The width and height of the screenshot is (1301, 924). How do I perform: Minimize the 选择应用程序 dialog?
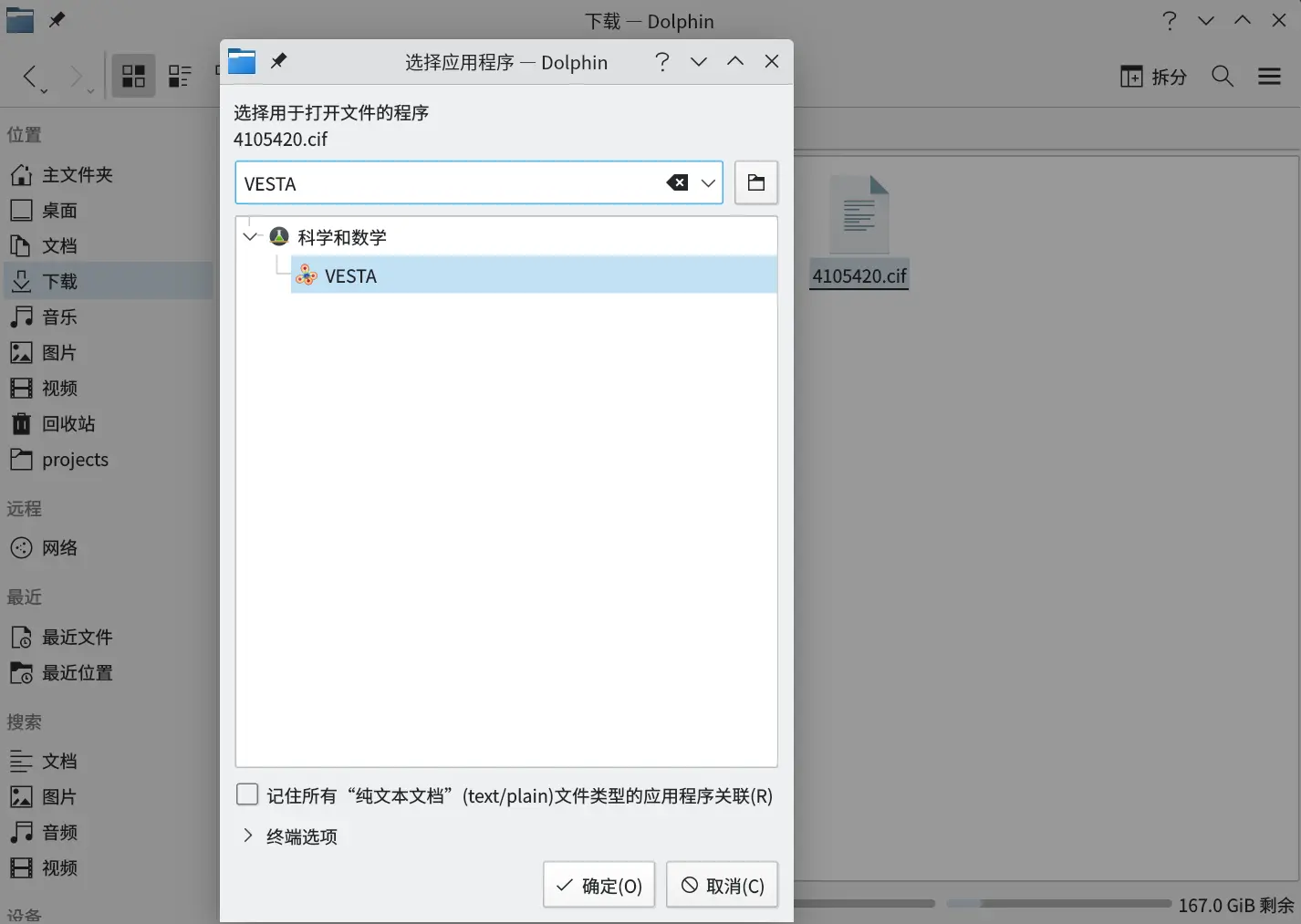point(699,61)
